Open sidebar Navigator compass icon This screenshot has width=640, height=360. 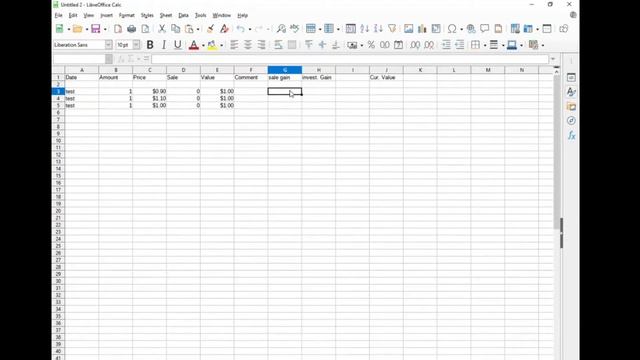pyautogui.click(x=571, y=121)
